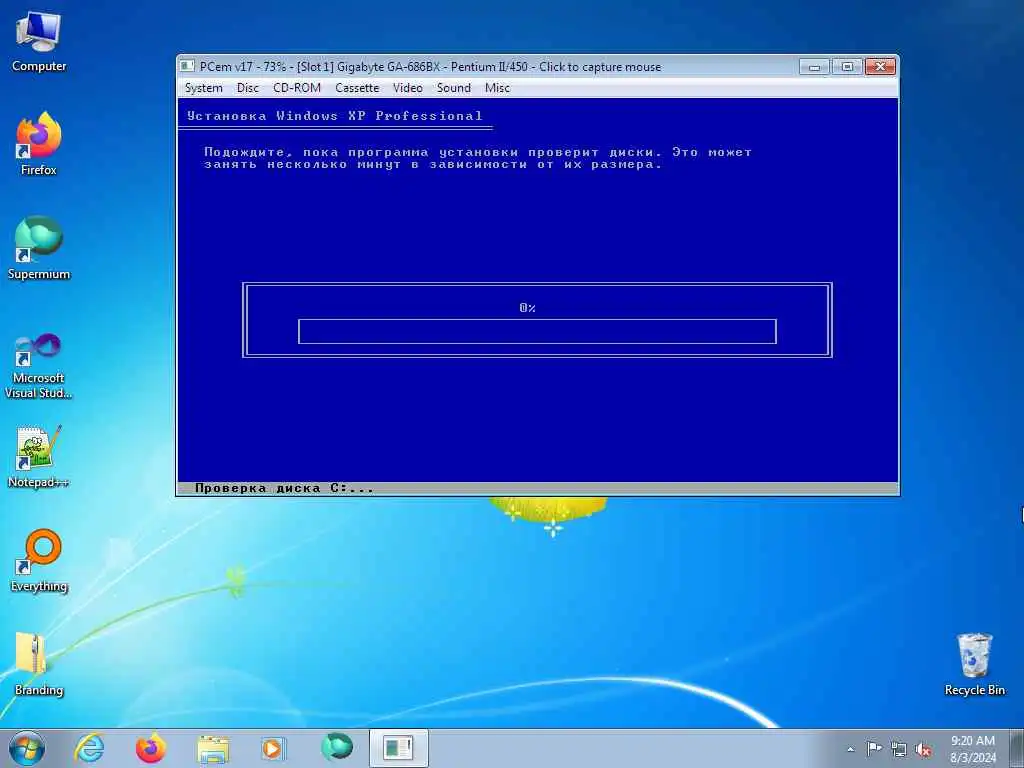1024x768 pixels.
Task: Open the Misc menu in PCem
Action: coord(497,88)
